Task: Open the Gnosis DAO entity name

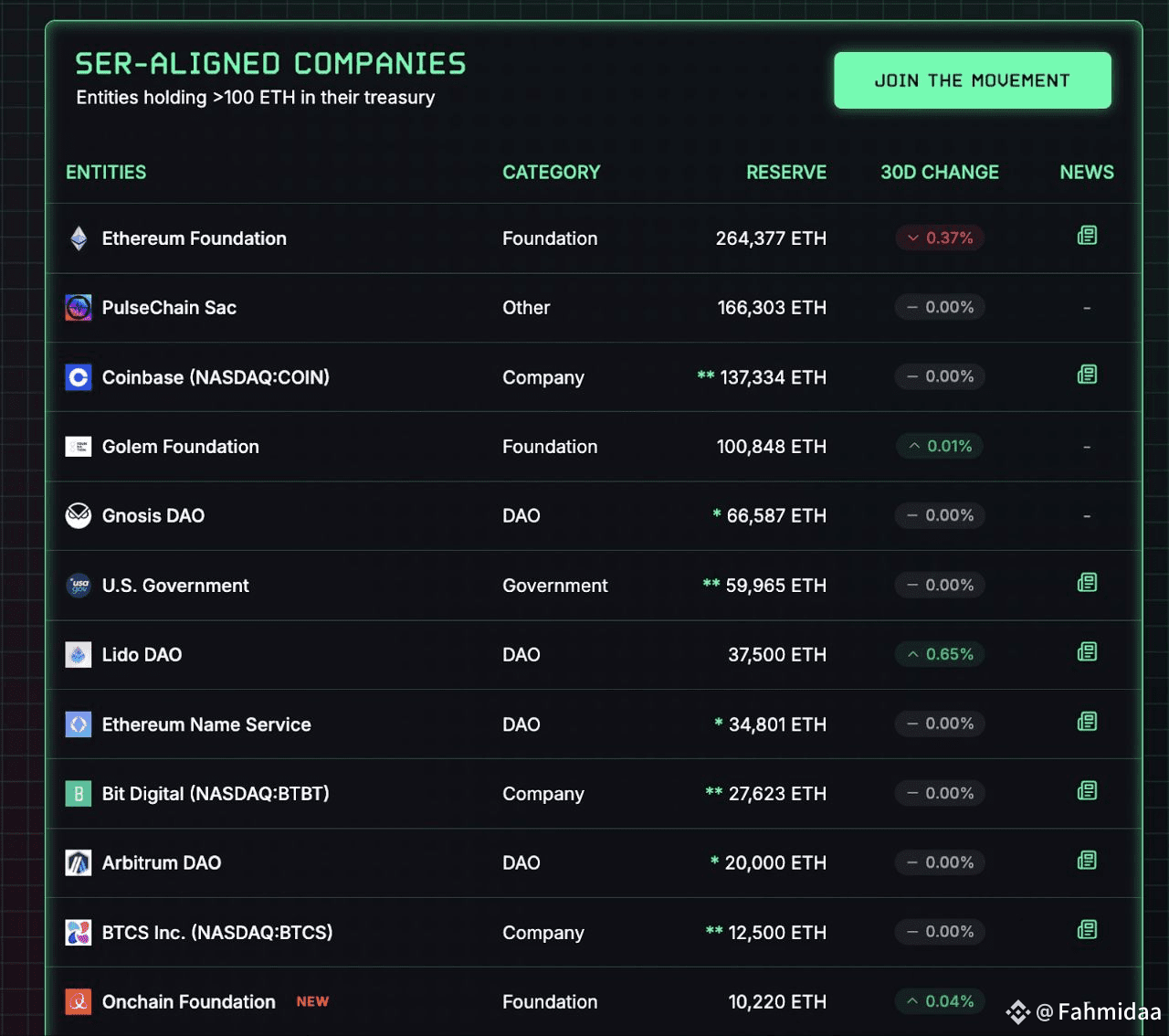Action: tap(153, 516)
